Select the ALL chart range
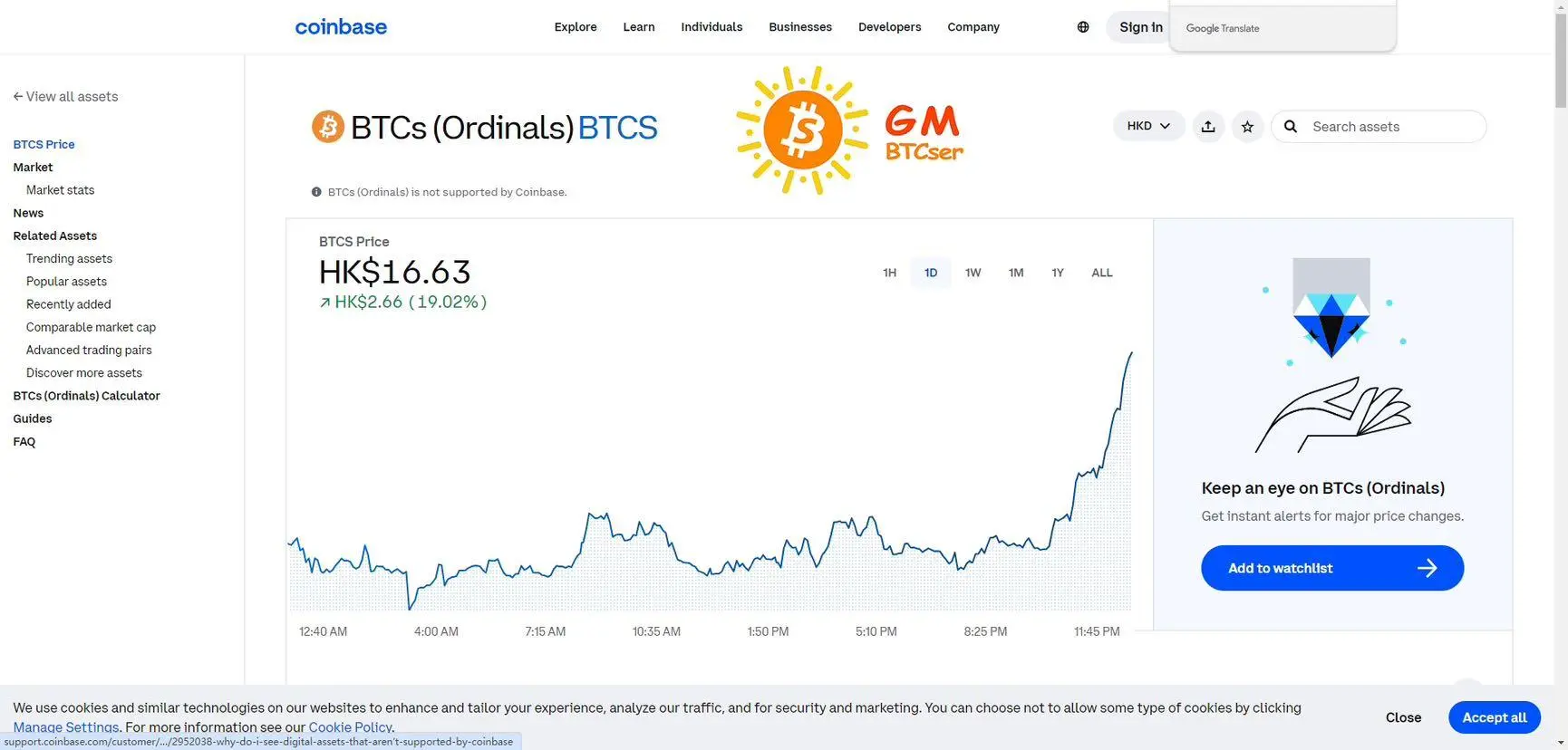This screenshot has height=750, width=1568. [x=1102, y=273]
